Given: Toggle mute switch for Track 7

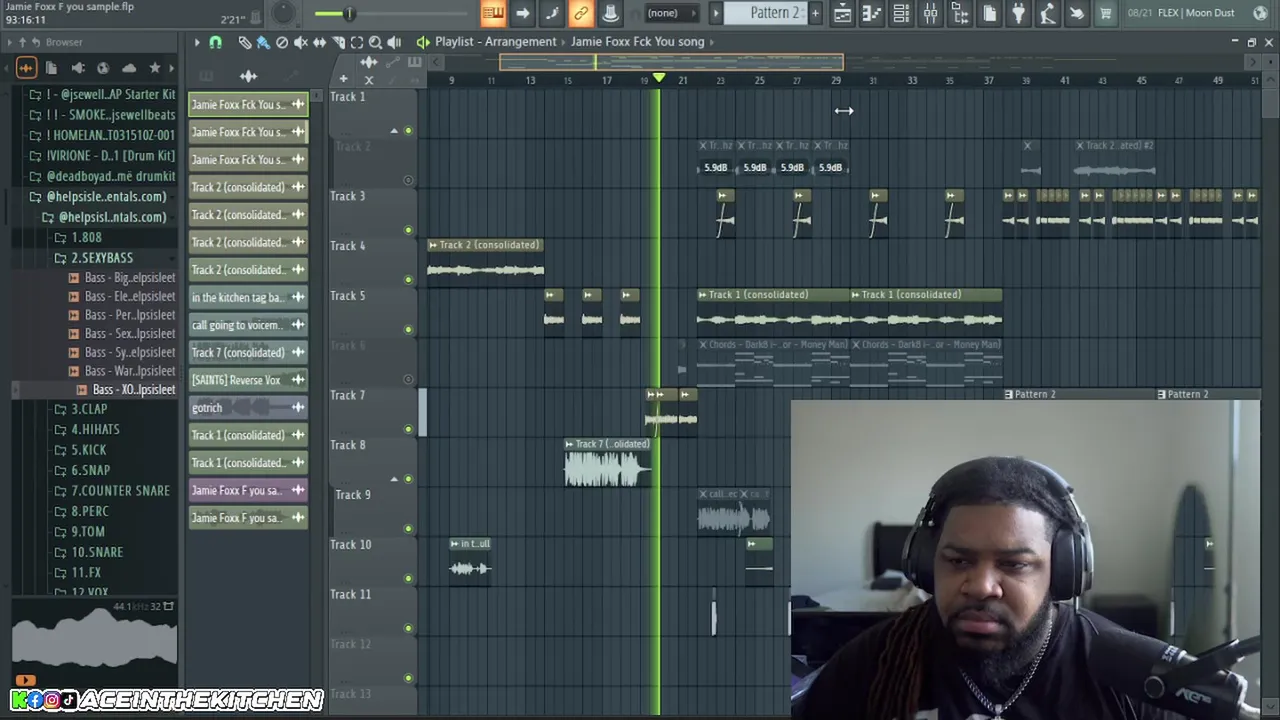Looking at the screenshot, I should pos(408,429).
